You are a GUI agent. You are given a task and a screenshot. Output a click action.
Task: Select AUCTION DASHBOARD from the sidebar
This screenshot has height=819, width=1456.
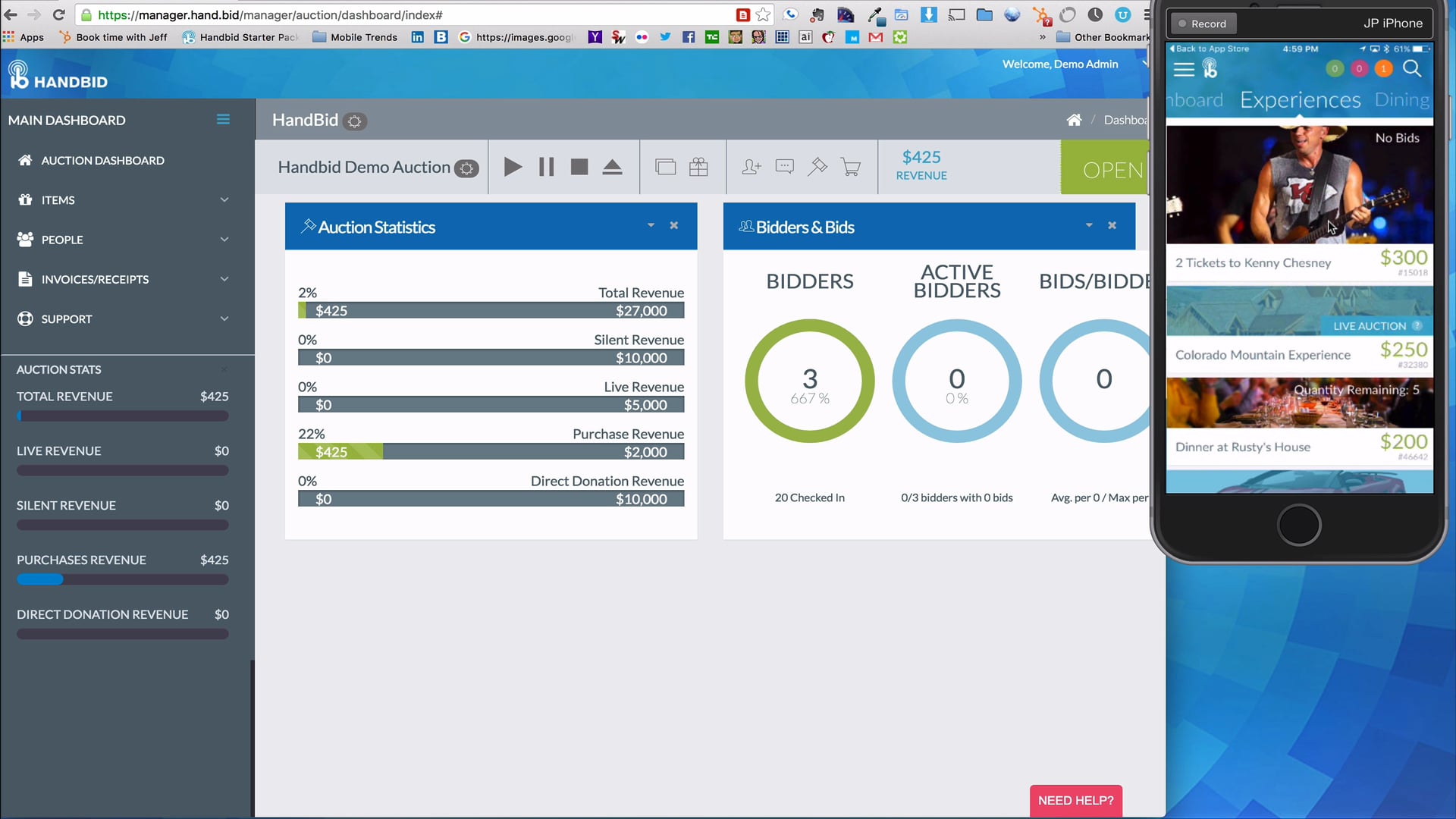pos(103,160)
